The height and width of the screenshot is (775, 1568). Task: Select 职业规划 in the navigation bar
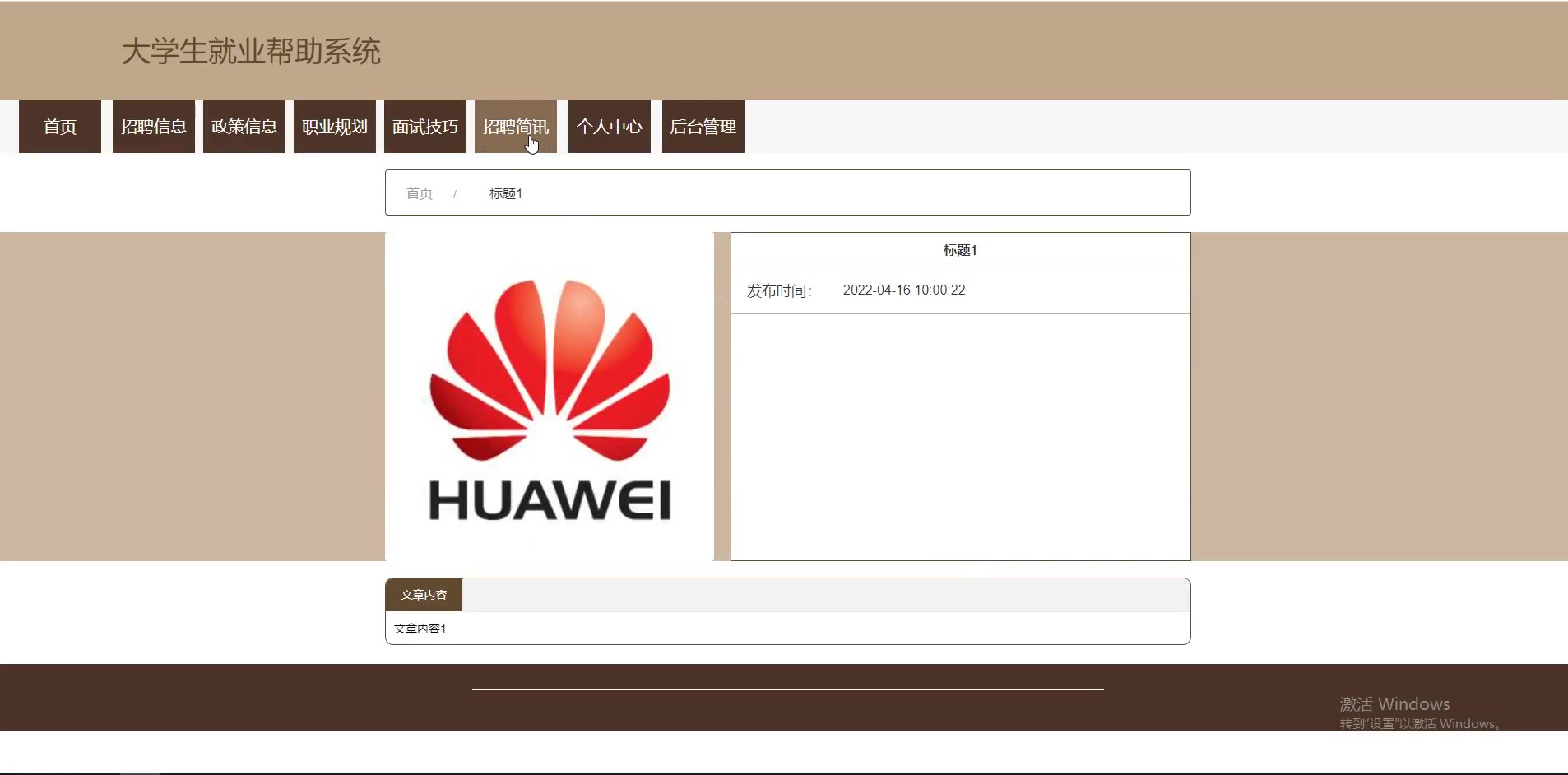(x=335, y=127)
